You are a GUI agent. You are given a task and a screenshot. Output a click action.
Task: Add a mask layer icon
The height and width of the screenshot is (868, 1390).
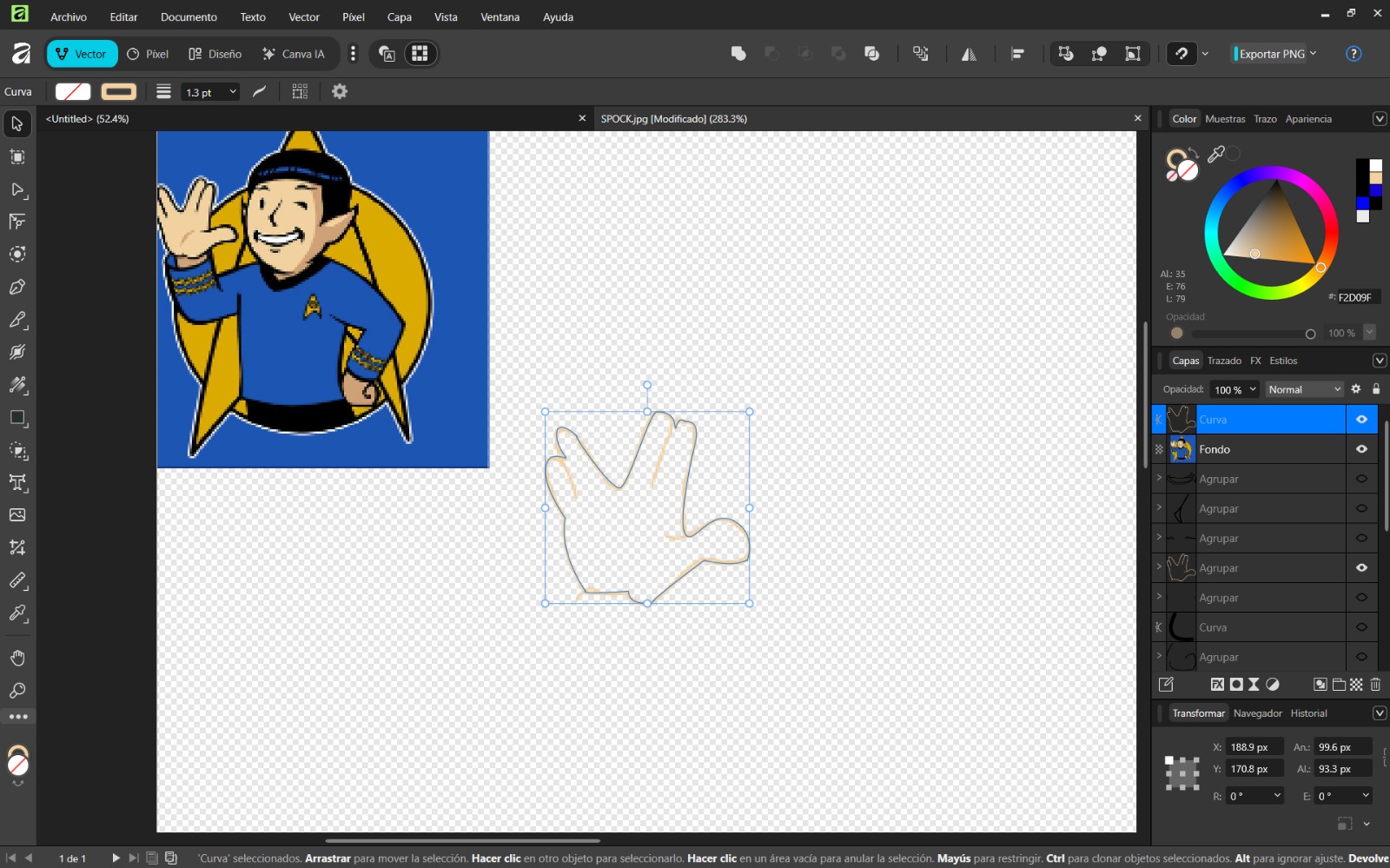[x=1236, y=685]
